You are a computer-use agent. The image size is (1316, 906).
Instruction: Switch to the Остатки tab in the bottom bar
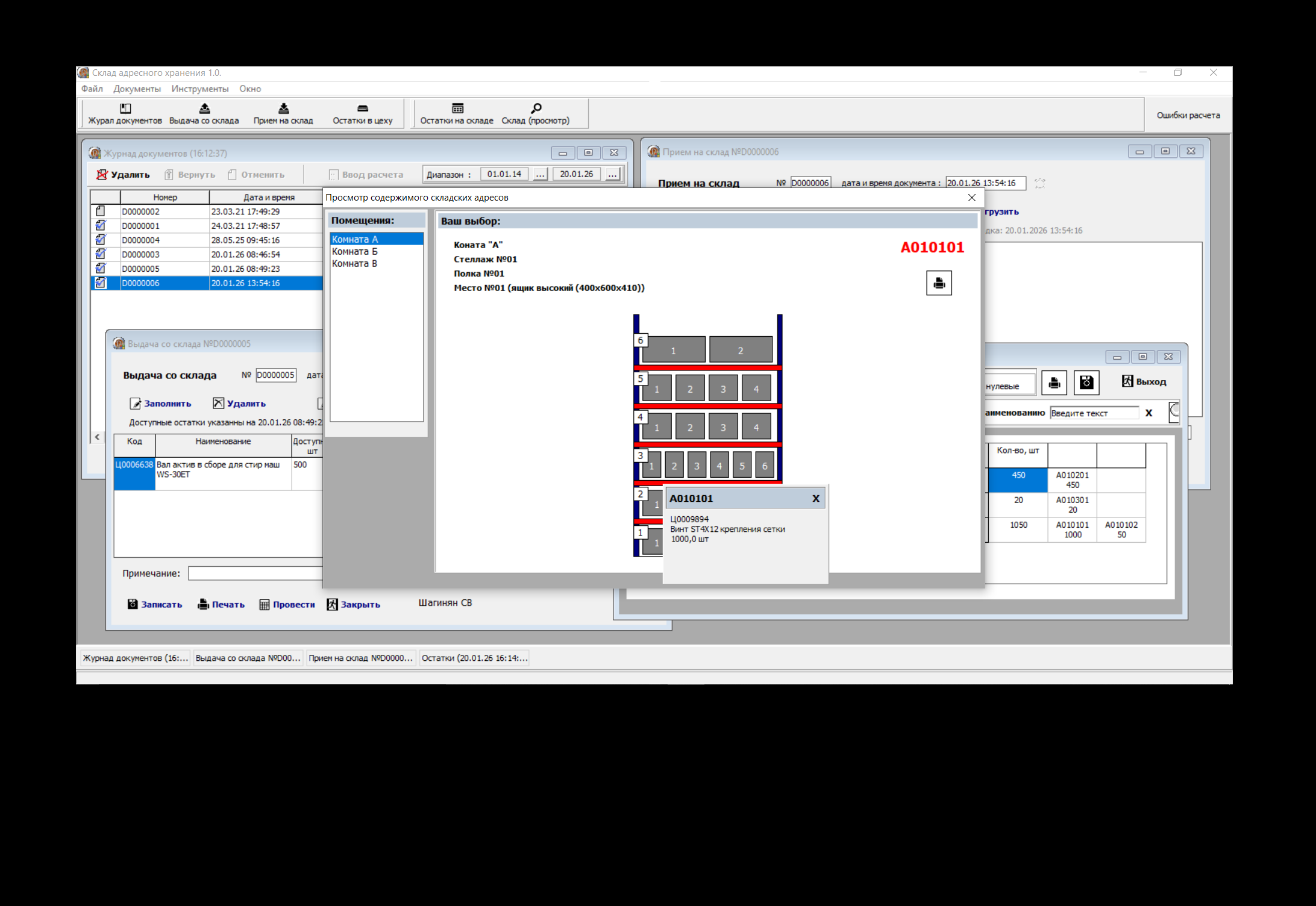[x=474, y=658]
